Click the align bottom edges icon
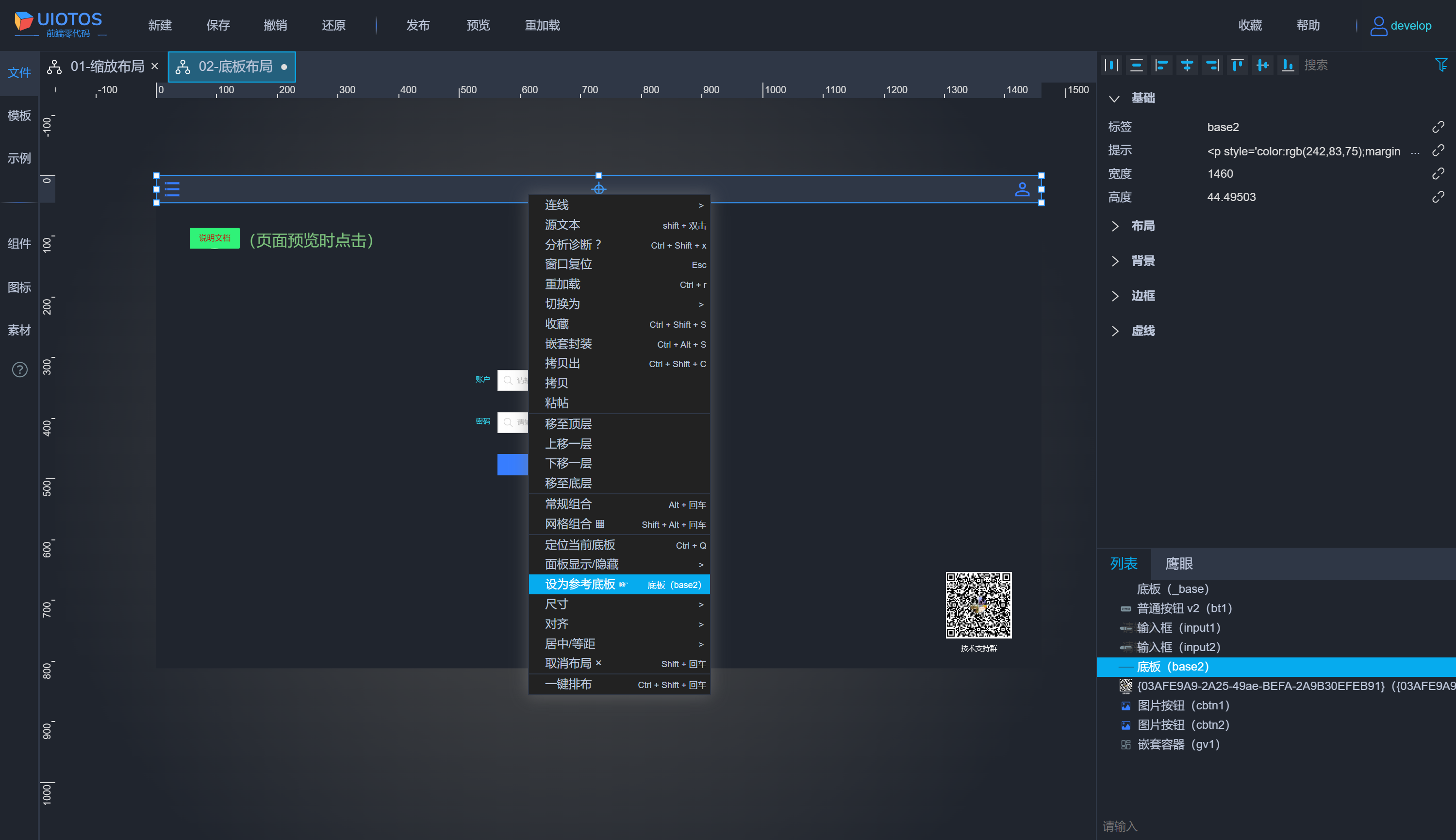The height and width of the screenshot is (840, 1456). tap(1288, 65)
